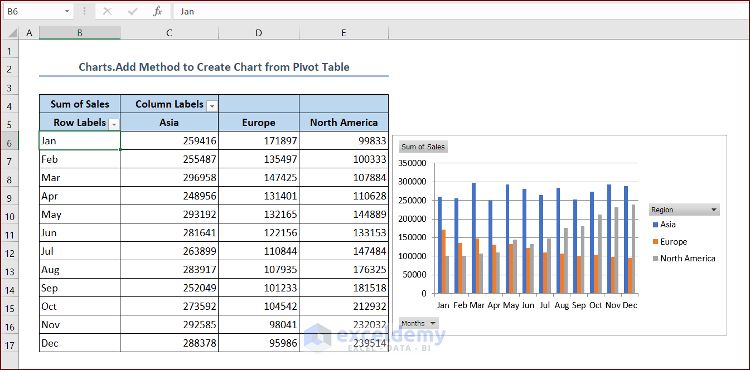Open the Row Labels filter dropdown
The height and width of the screenshot is (370, 750).
point(114,125)
